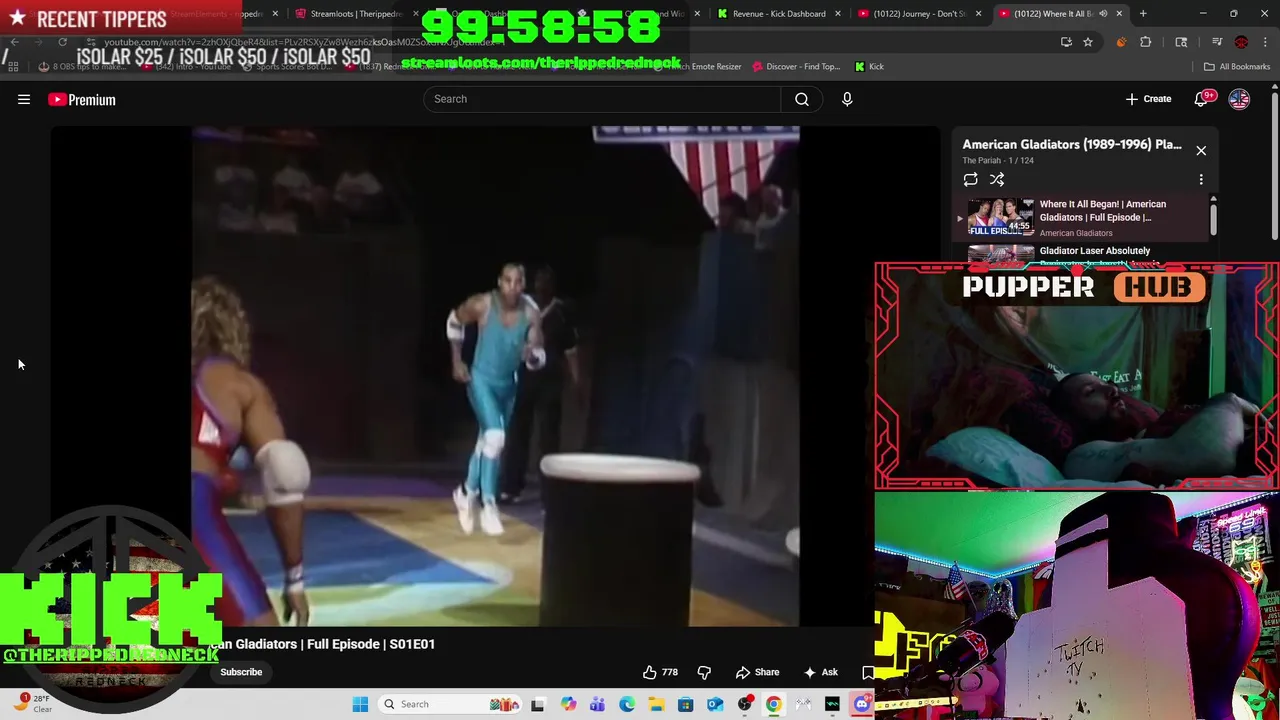Close the playlist panel

[x=1201, y=150]
